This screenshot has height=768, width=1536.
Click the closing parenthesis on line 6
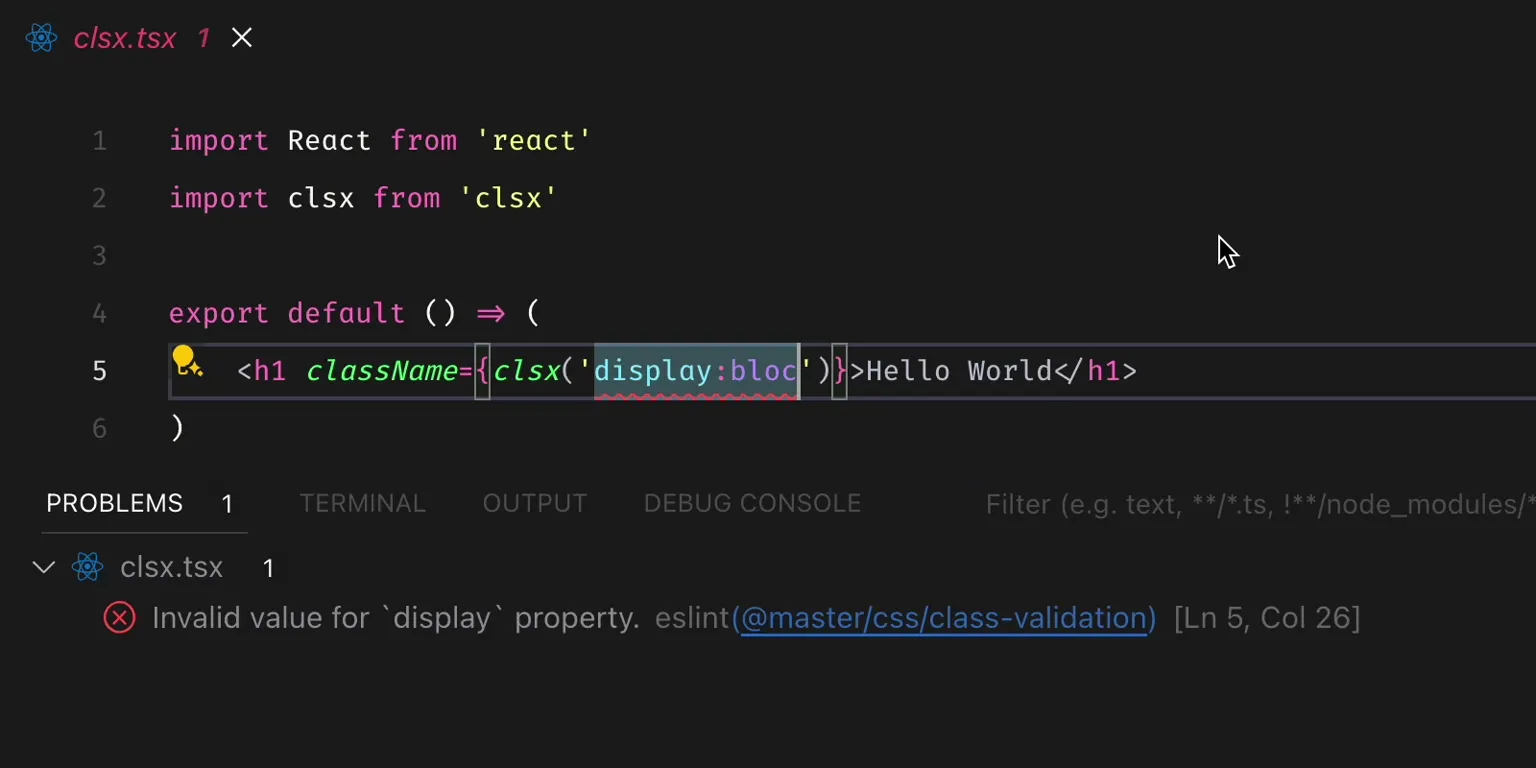tap(177, 429)
